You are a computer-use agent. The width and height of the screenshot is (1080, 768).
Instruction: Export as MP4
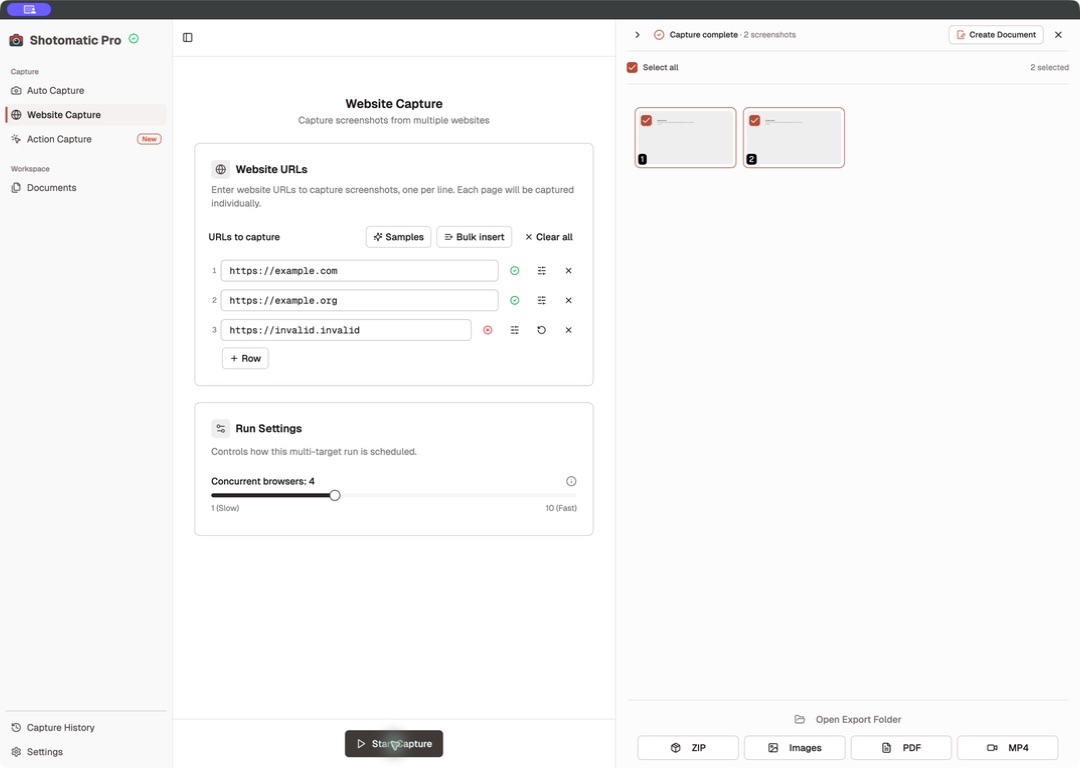click(x=1008, y=747)
